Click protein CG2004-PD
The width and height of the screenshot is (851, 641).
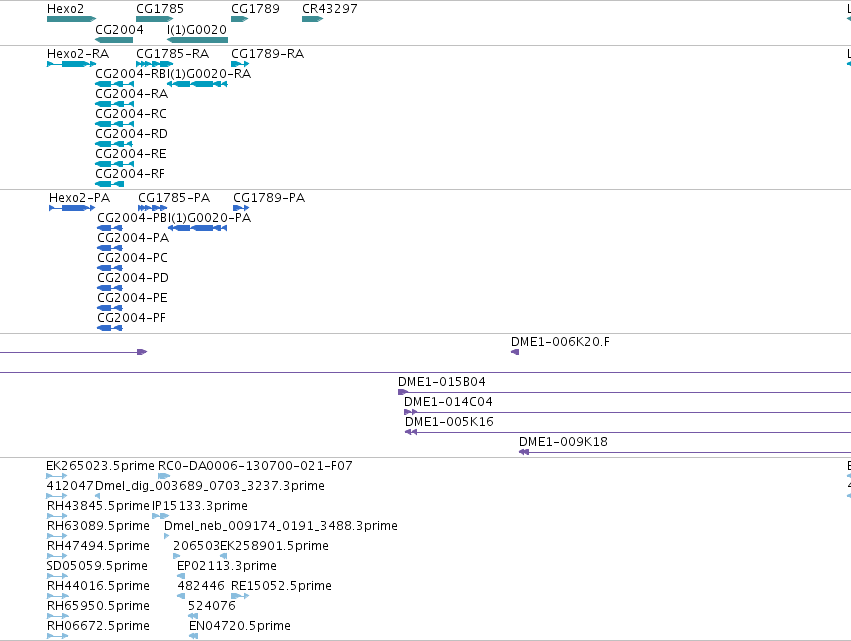click(133, 278)
